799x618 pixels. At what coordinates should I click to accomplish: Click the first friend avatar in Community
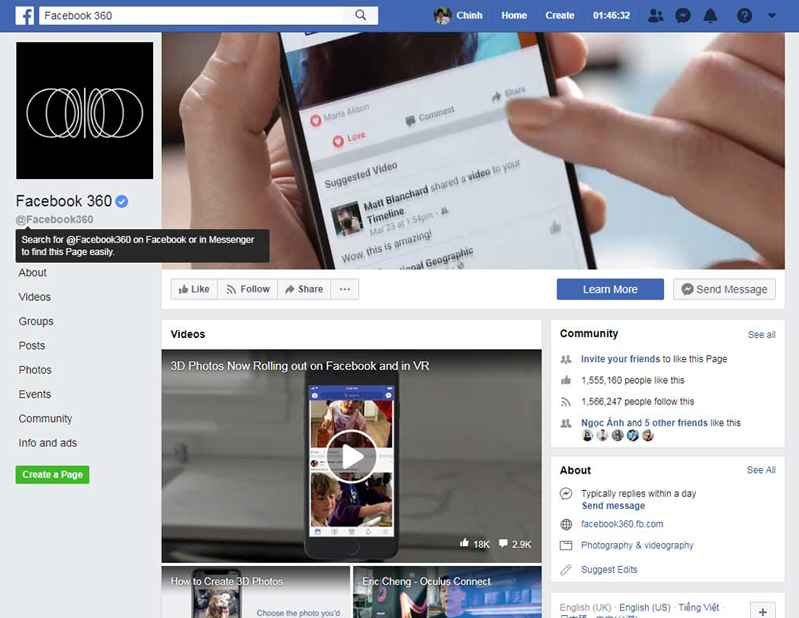[x=587, y=436]
